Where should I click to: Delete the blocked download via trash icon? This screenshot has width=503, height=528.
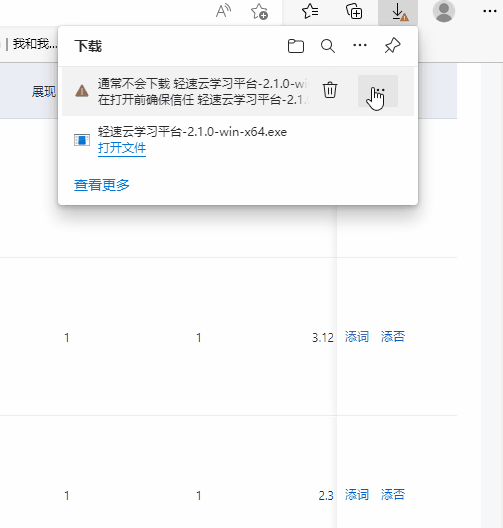(x=330, y=90)
